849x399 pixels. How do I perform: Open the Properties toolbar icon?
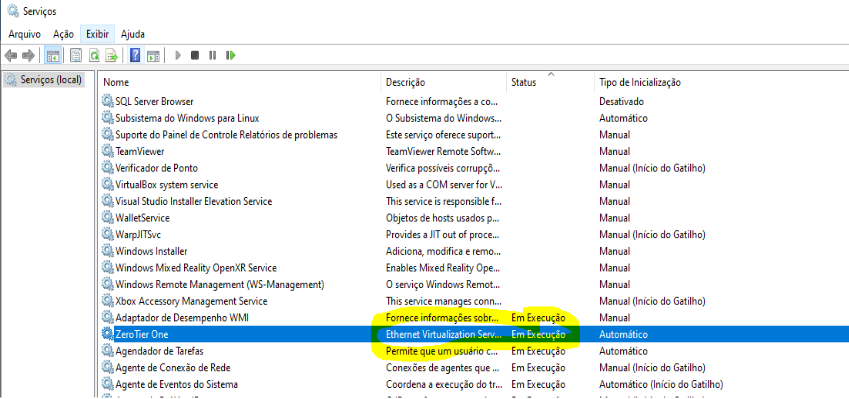(76, 55)
